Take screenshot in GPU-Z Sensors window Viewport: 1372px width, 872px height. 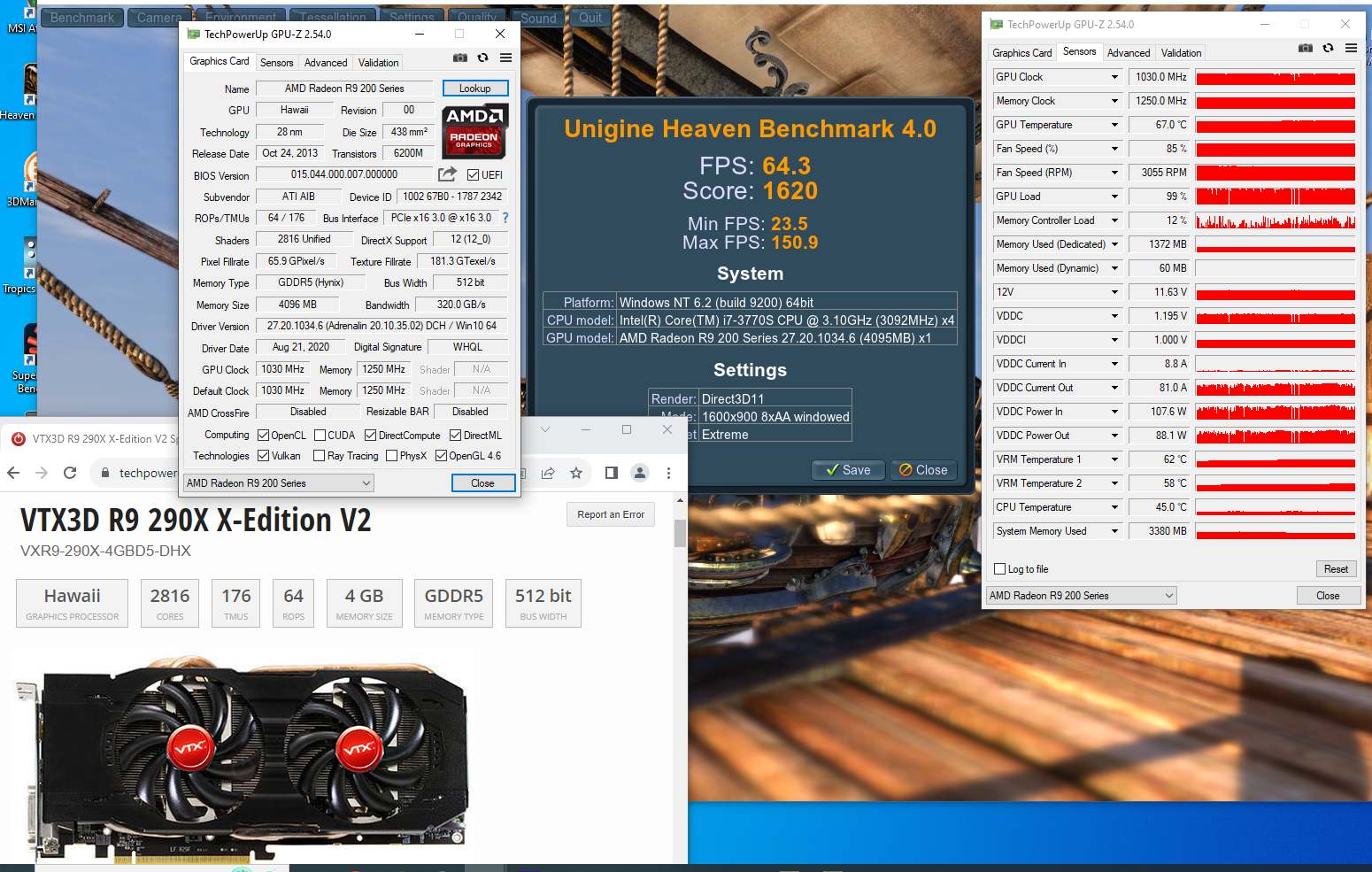pyautogui.click(x=1306, y=48)
